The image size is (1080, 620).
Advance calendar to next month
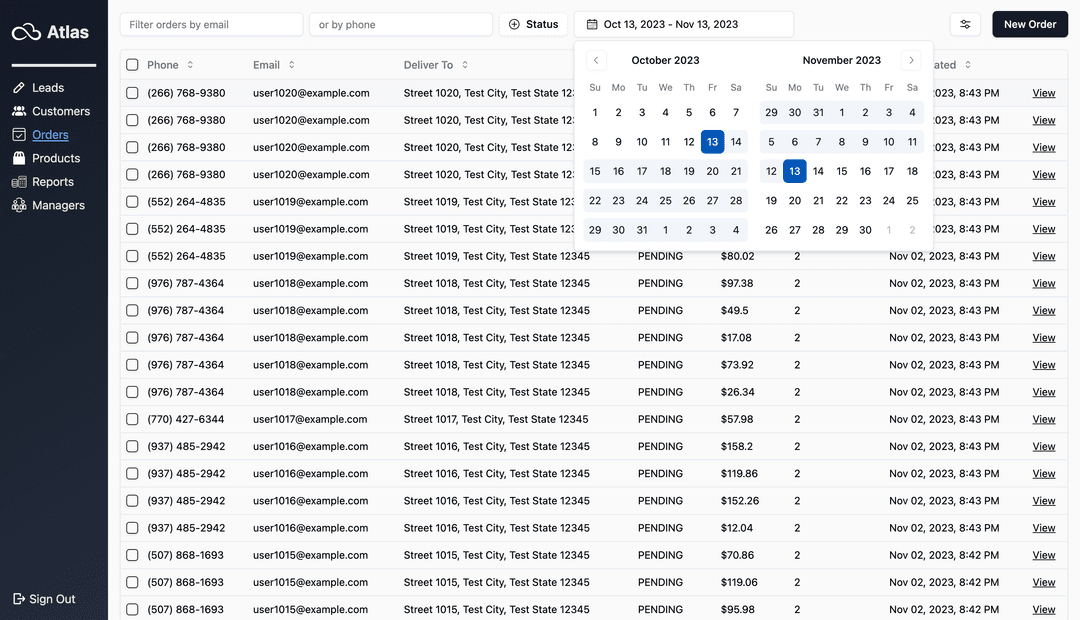[x=911, y=60]
